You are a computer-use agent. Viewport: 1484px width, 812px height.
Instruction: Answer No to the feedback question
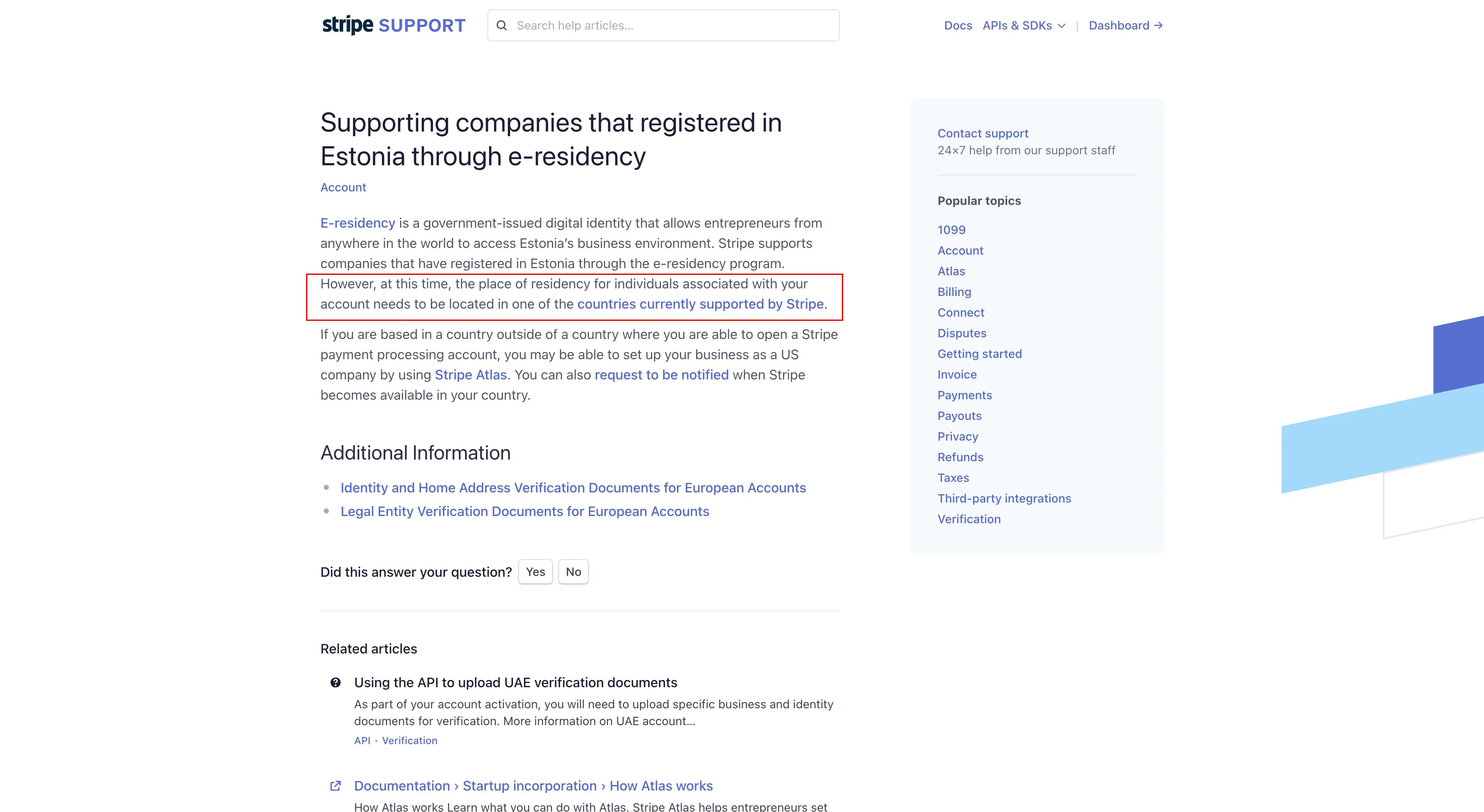click(x=573, y=572)
